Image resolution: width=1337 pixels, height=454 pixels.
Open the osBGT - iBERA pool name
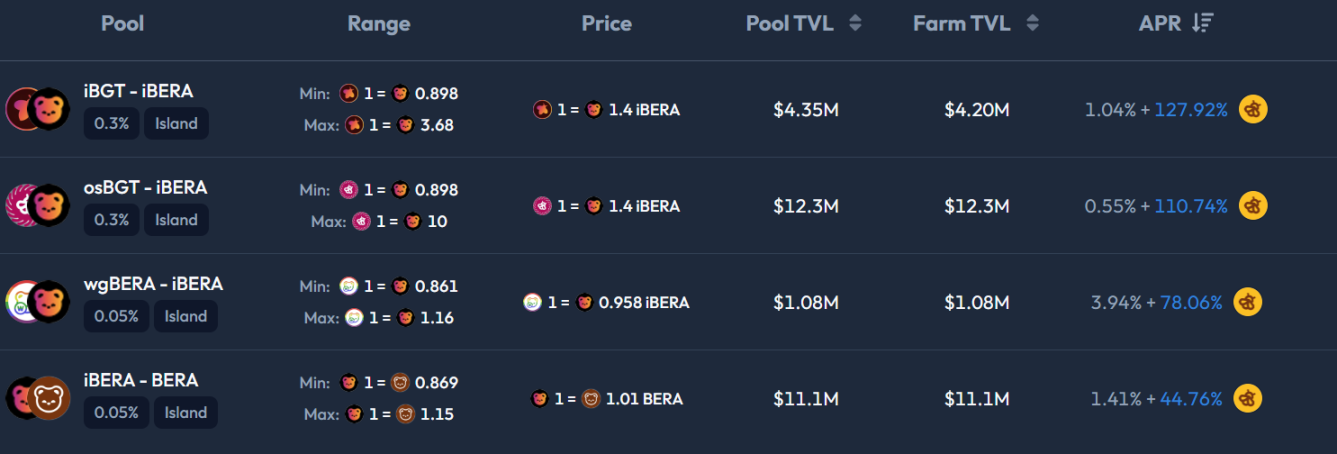pos(145,187)
